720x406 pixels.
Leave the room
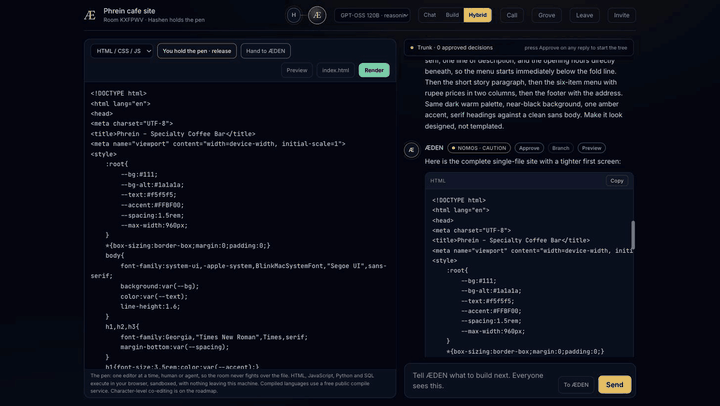[x=585, y=15]
